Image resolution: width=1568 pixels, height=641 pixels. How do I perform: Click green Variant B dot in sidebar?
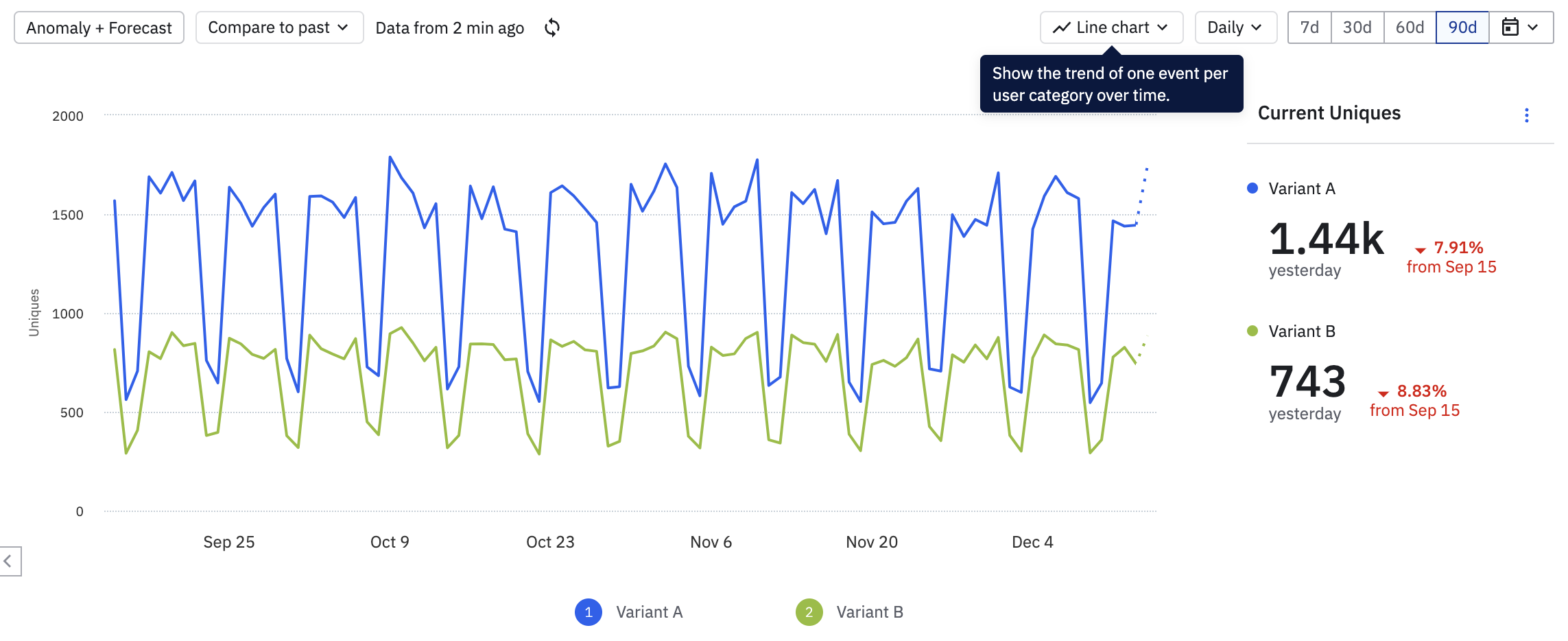pos(1252,331)
